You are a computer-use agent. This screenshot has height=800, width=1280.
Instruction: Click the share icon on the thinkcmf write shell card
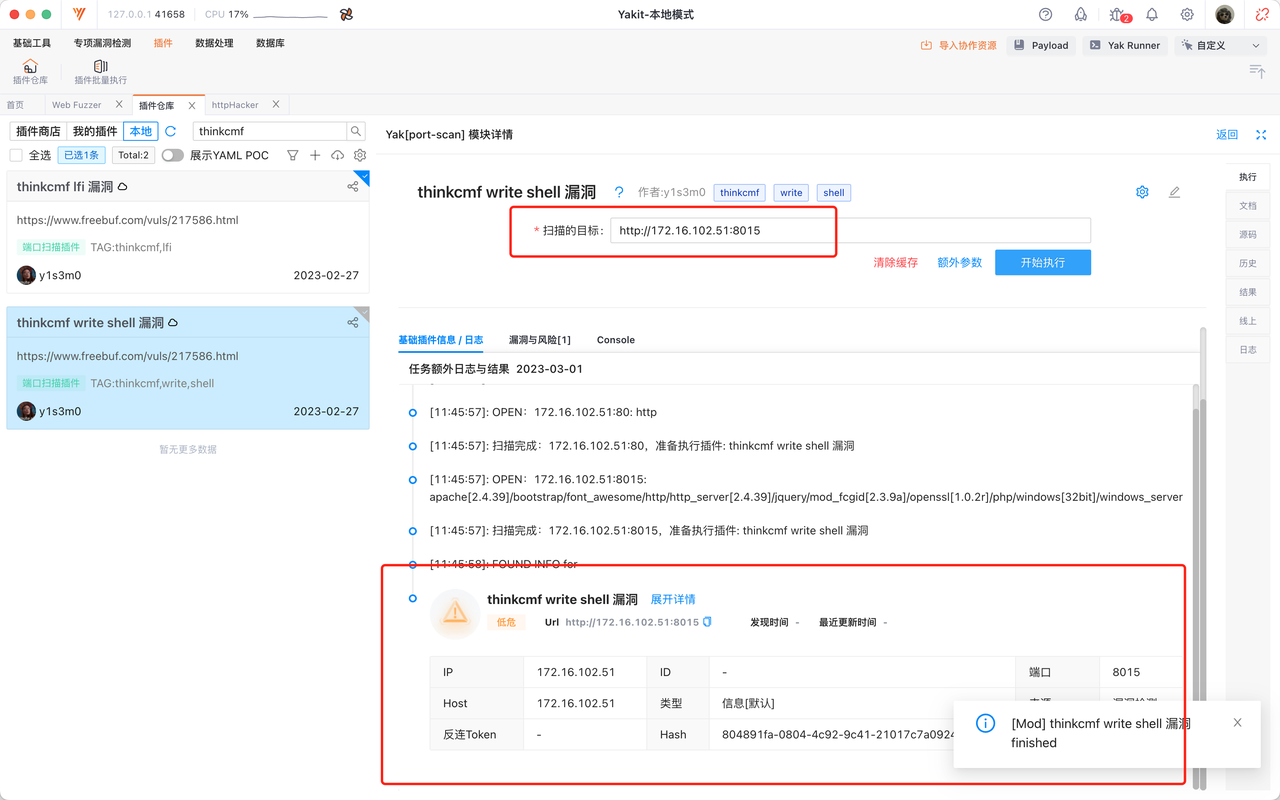pyautogui.click(x=353, y=322)
